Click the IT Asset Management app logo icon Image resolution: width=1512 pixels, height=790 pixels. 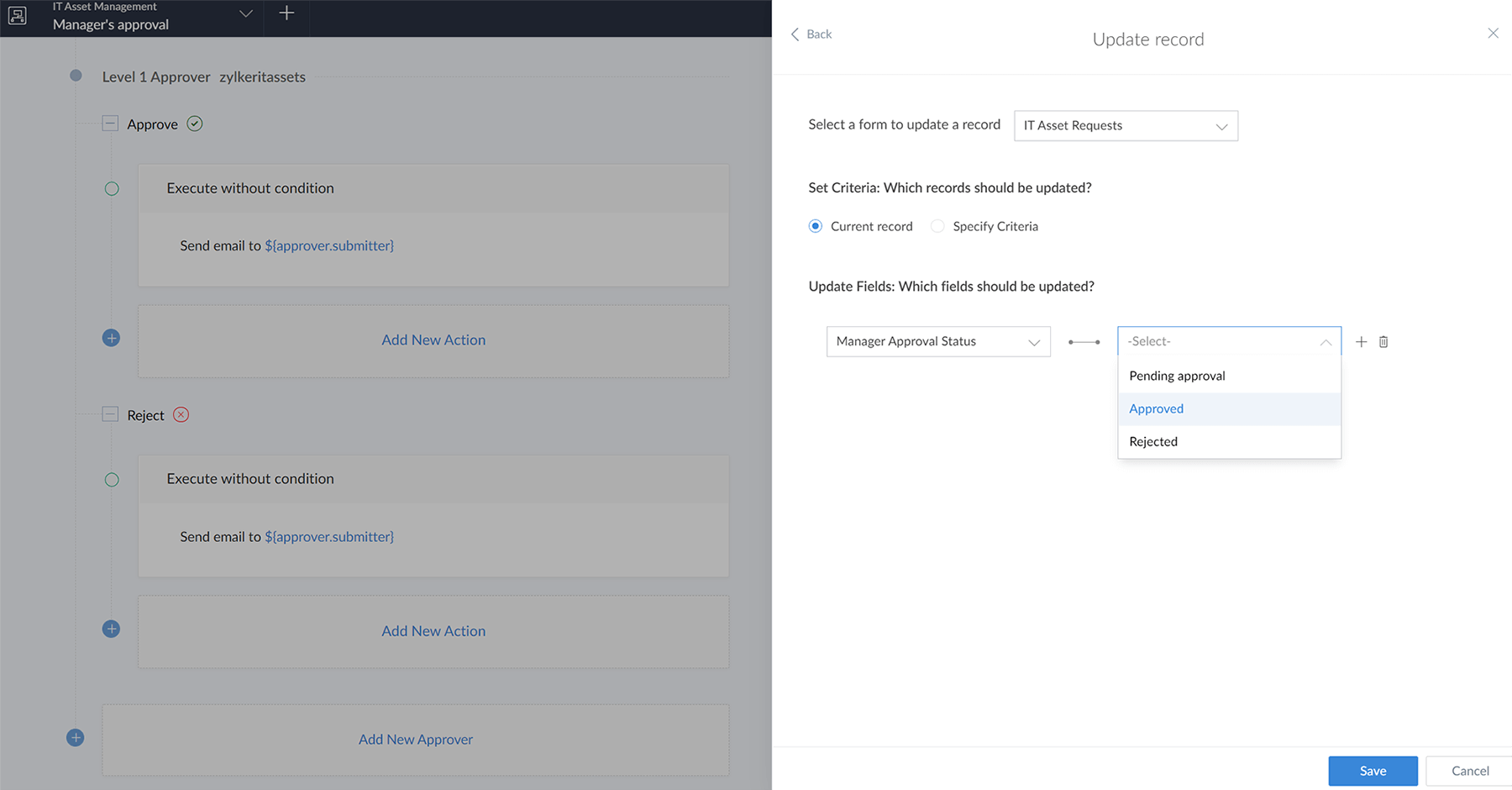(17, 15)
